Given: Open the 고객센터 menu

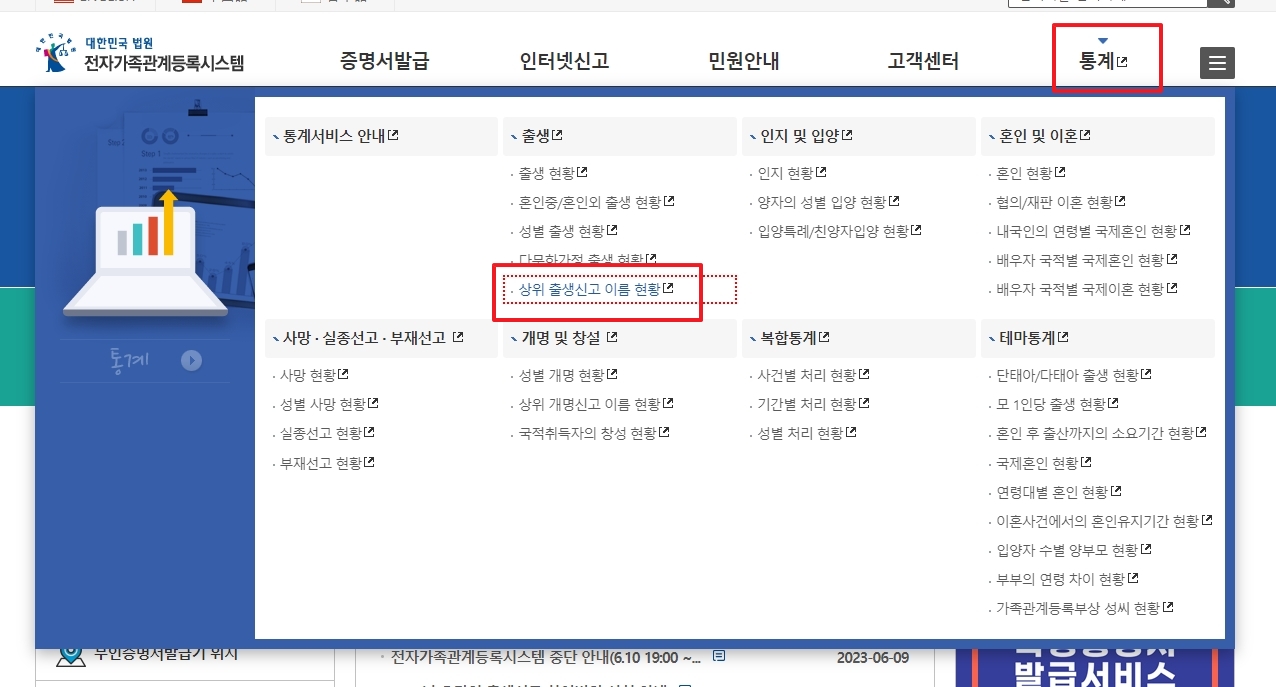Looking at the screenshot, I should [921, 61].
